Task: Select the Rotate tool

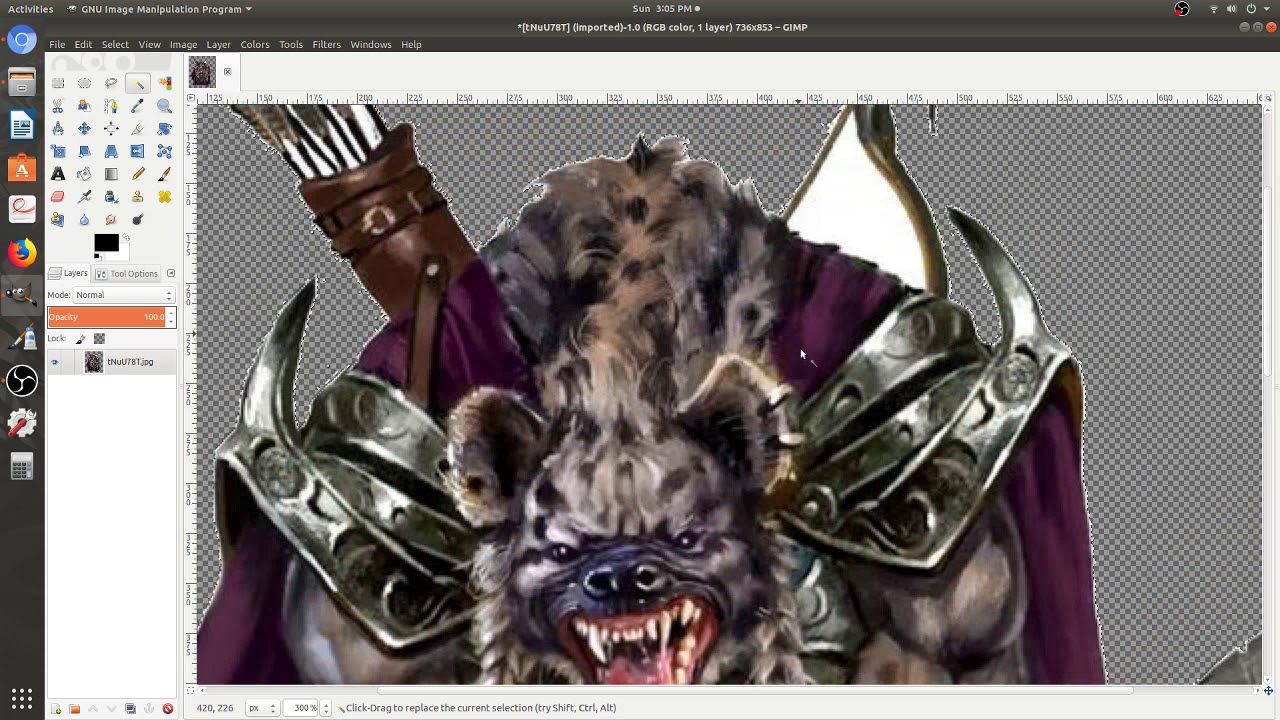Action: [164, 129]
